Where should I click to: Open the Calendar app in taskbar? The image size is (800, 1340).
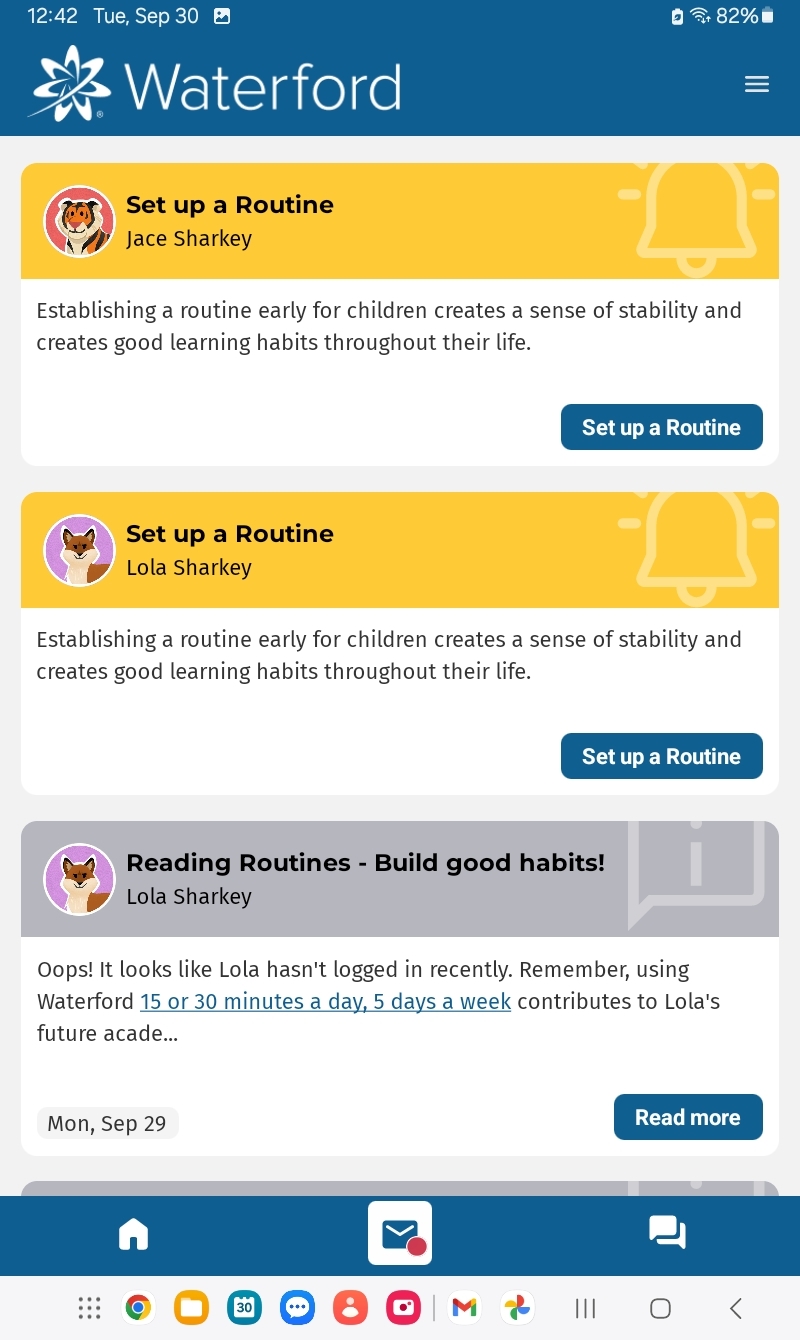[x=244, y=1307]
